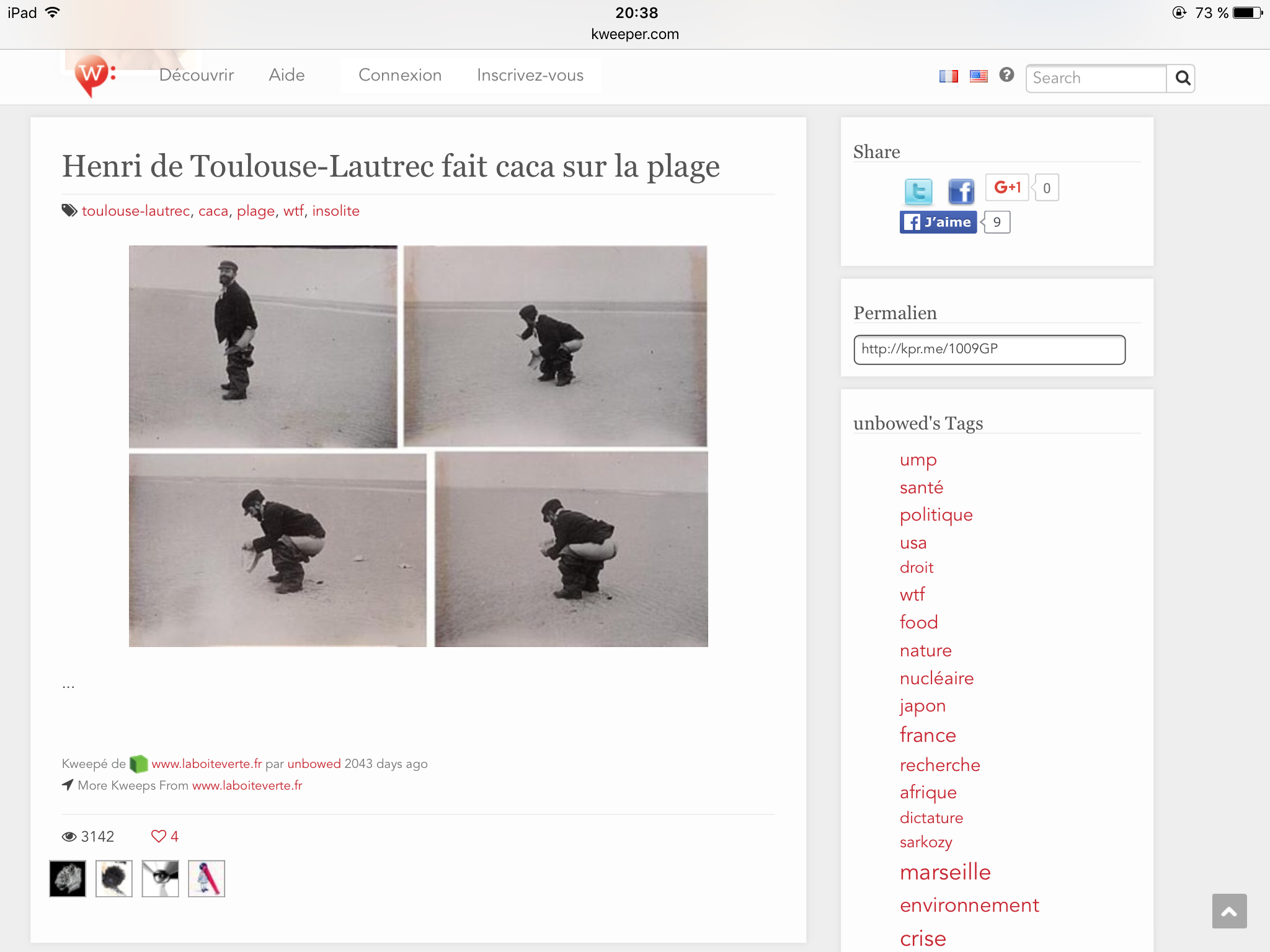Open the droit tag
Image resolution: width=1270 pixels, height=952 pixels.
tap(917, 568)
